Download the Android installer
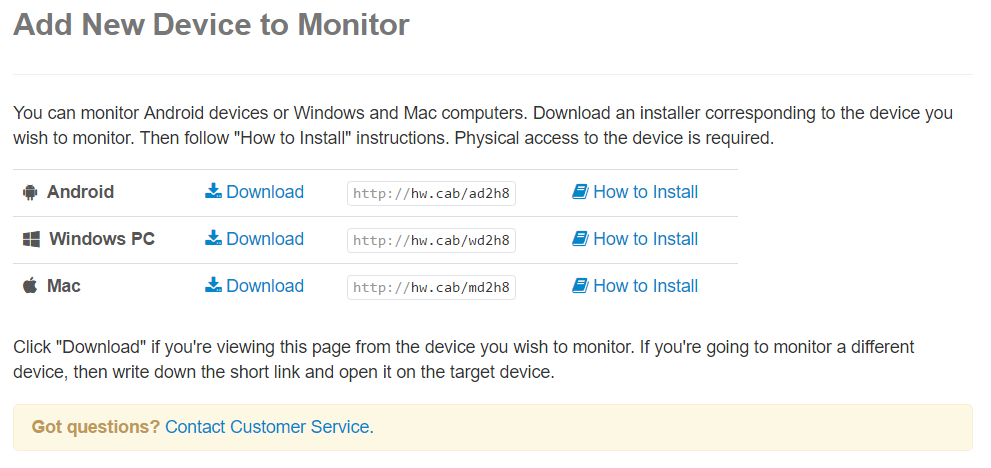This screenshot has height=468, width=991. [255, 192]
